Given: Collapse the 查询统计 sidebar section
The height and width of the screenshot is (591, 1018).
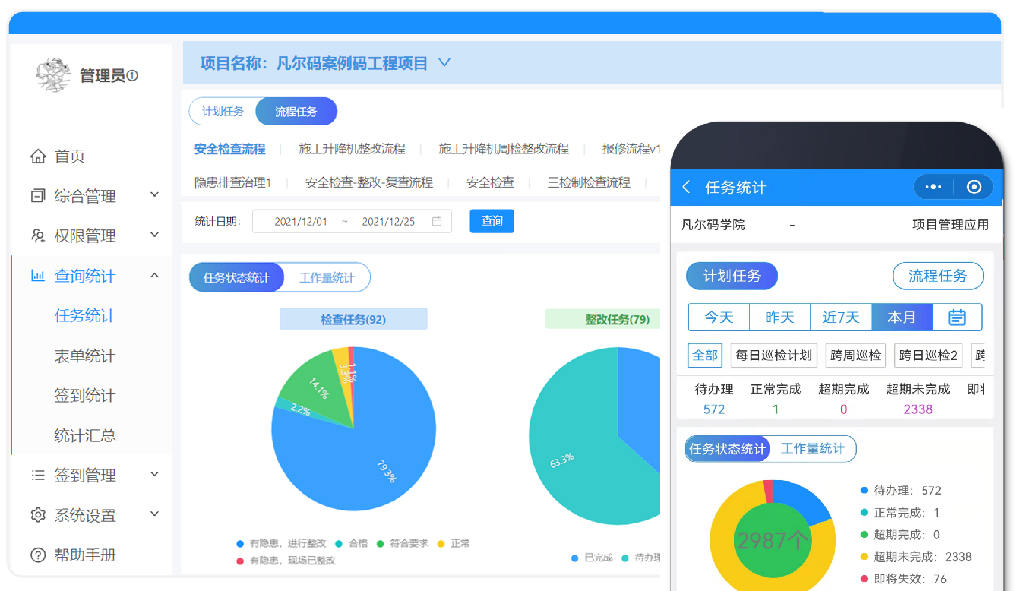Looking at the screenshot, I should (154, 275).
